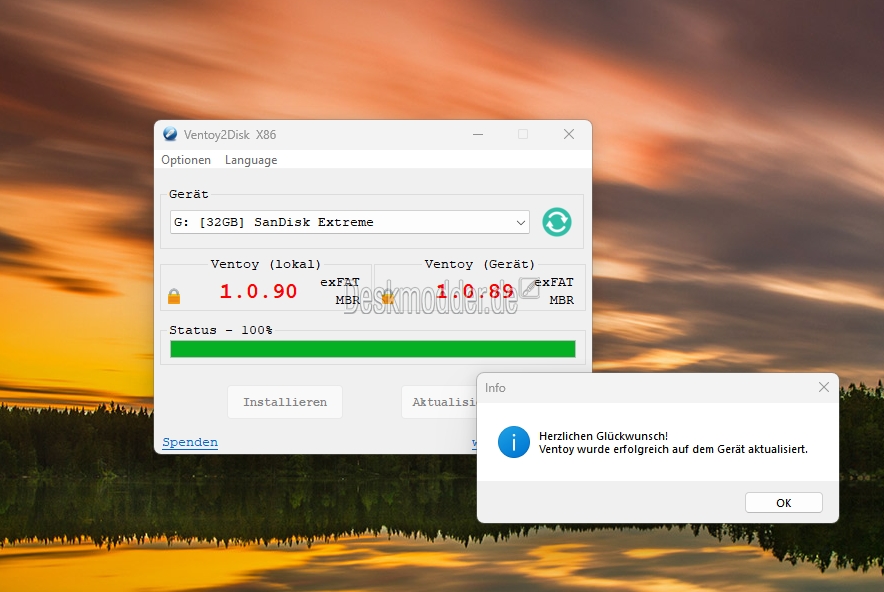Click the MBR label under Ventoy (Gerät)
The height and width of the screenshot is (592, 884).
point(562,300)
